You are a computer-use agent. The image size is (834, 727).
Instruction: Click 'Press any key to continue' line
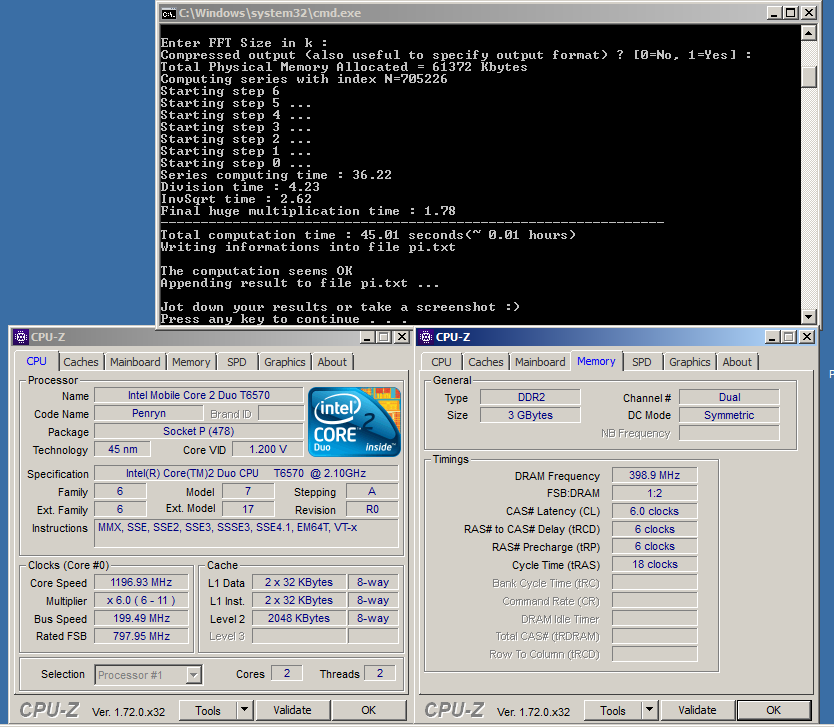284,319
